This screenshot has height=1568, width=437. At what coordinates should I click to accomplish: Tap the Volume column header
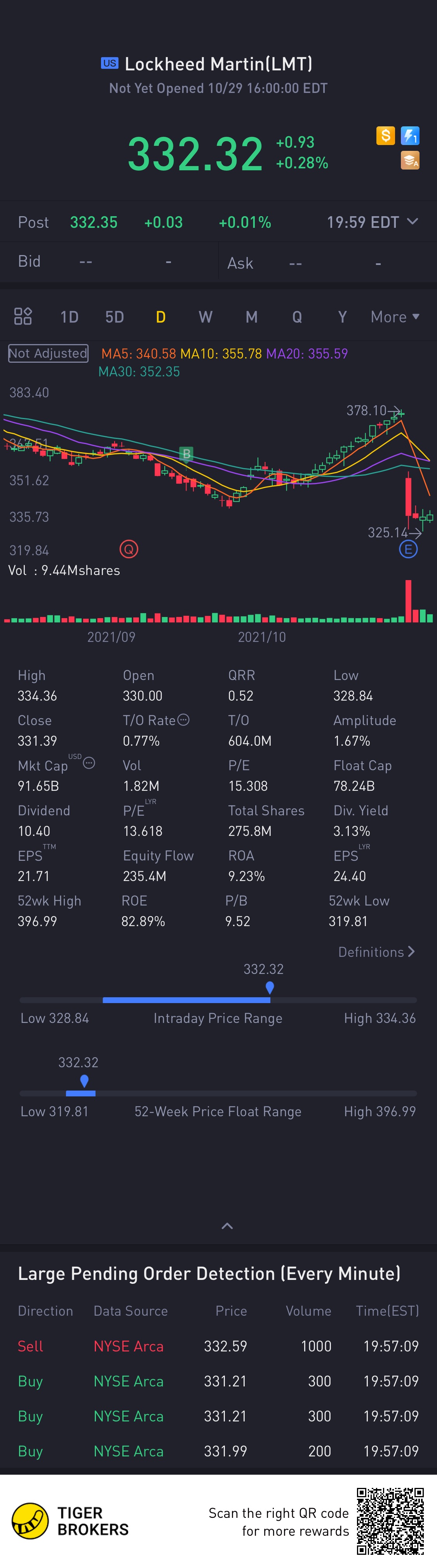[309, 1311]
